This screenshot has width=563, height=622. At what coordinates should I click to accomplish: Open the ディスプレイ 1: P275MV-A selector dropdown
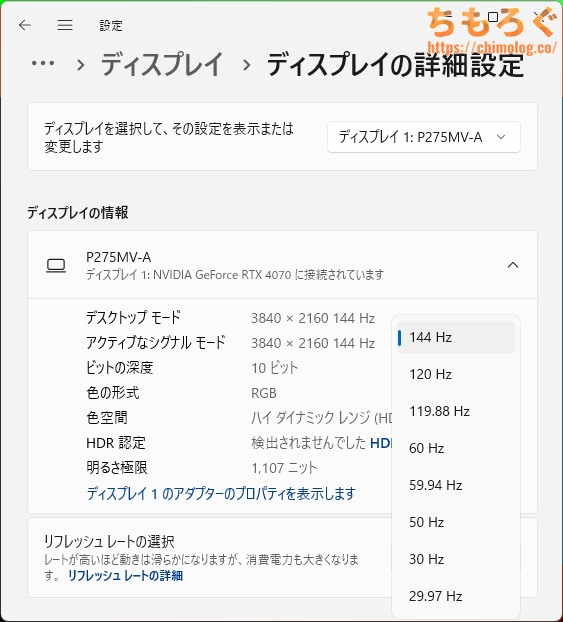pyautogui.click(x=423, y=137)
